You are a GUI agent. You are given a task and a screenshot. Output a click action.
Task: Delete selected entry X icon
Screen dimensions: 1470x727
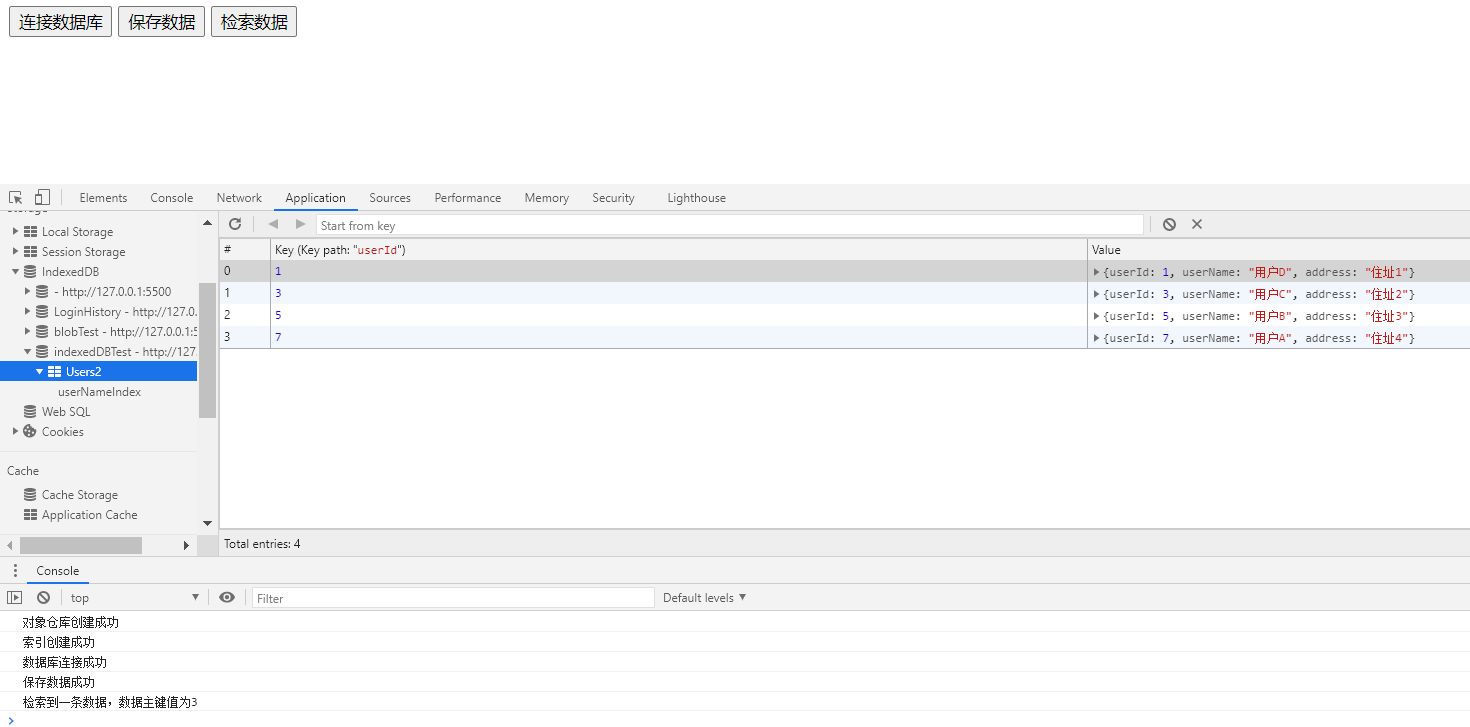tap(1196, 224)
